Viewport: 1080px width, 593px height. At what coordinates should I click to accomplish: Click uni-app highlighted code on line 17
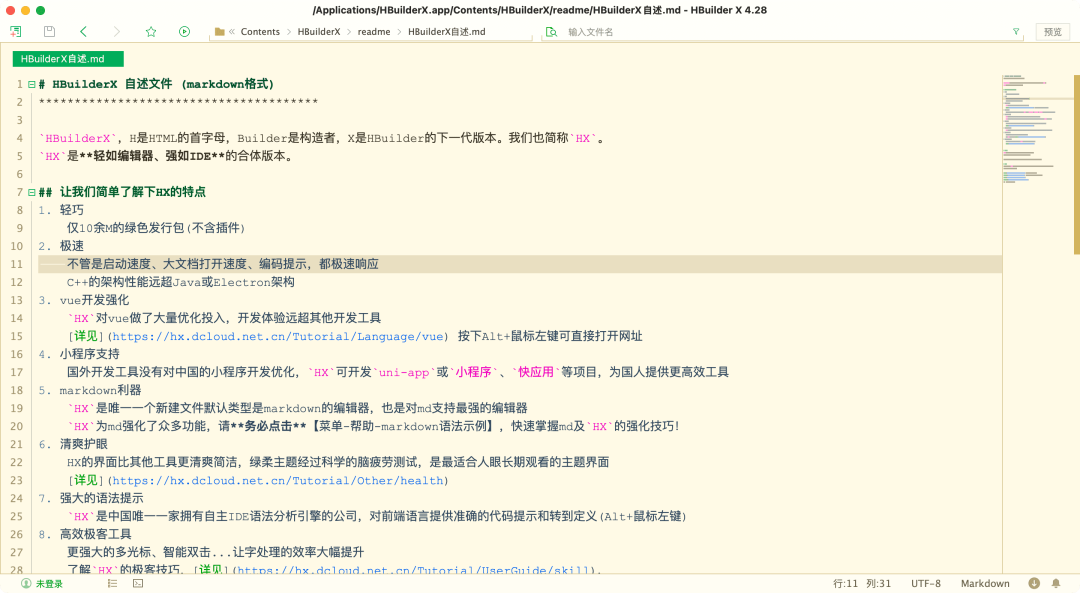404,372
